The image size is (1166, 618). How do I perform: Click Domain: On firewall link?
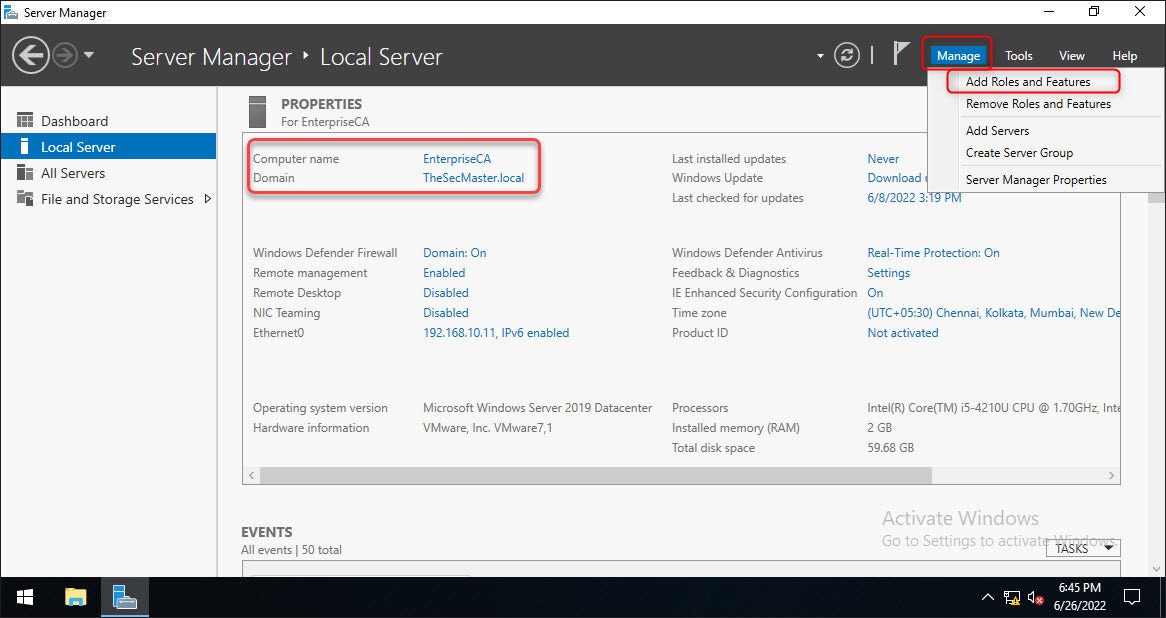454,253
